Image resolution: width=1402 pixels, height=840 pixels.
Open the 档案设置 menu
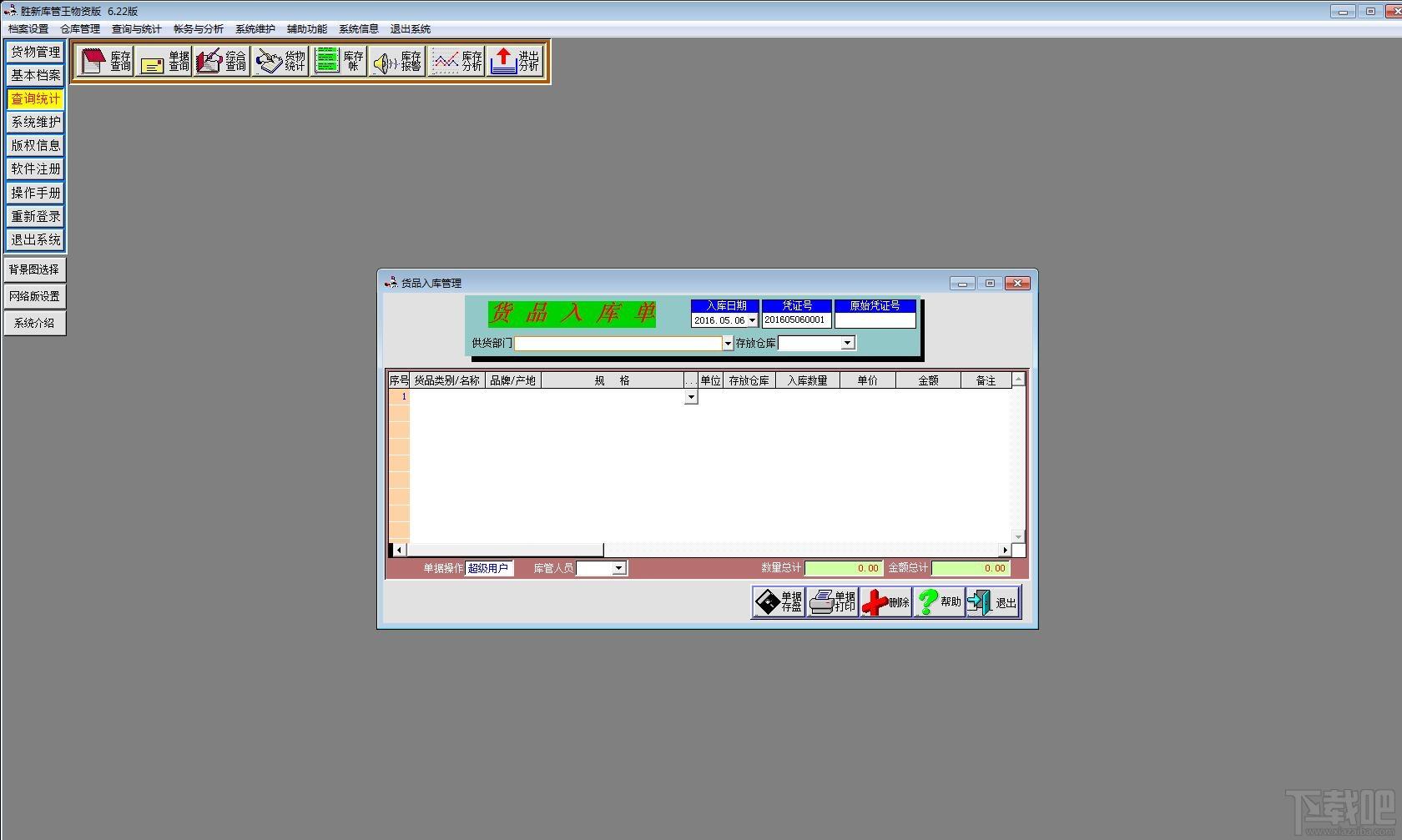pos(28,29)
